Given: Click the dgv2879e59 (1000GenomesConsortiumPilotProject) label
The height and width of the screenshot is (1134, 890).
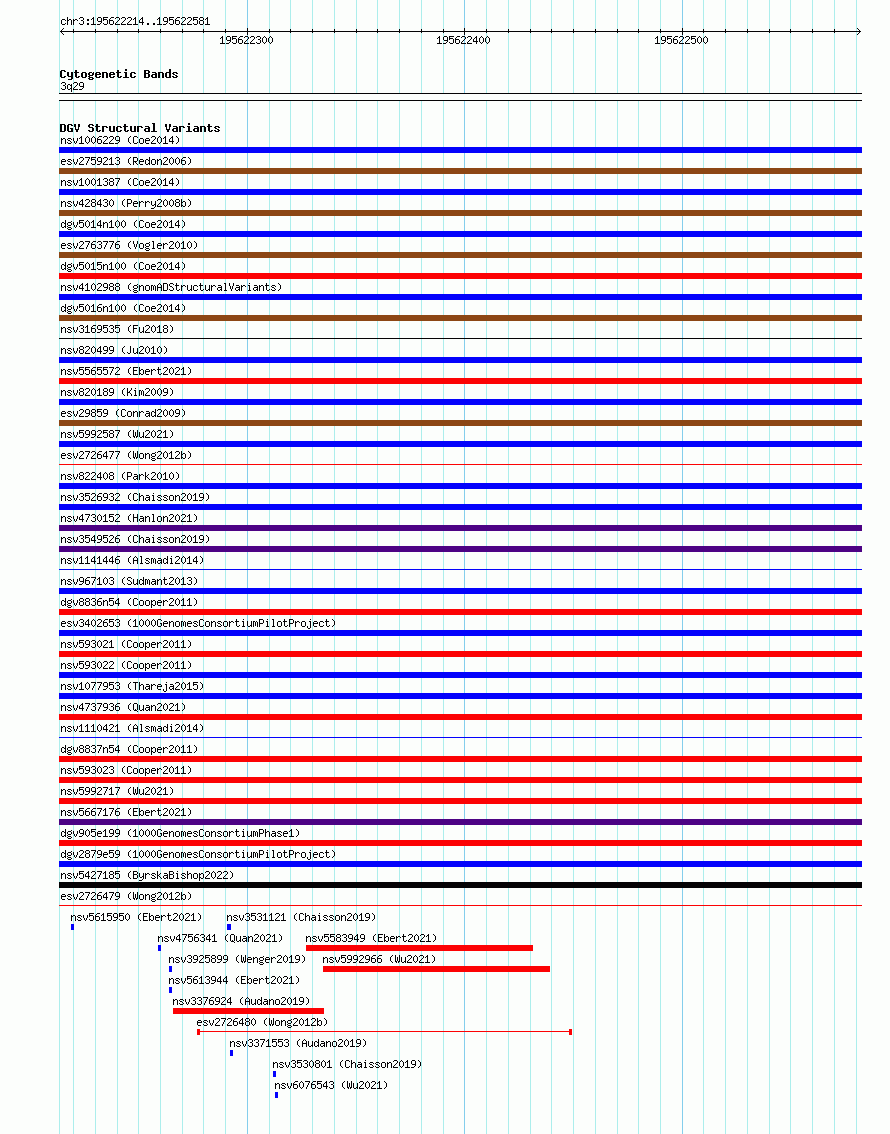Looking at the screenshot, I should (198, 853).
